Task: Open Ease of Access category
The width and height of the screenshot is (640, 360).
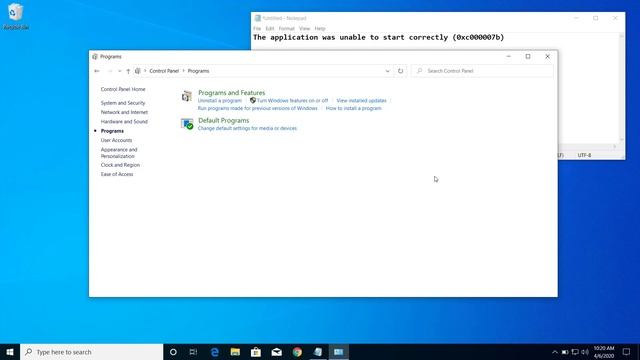Action: tap(117, 174)
